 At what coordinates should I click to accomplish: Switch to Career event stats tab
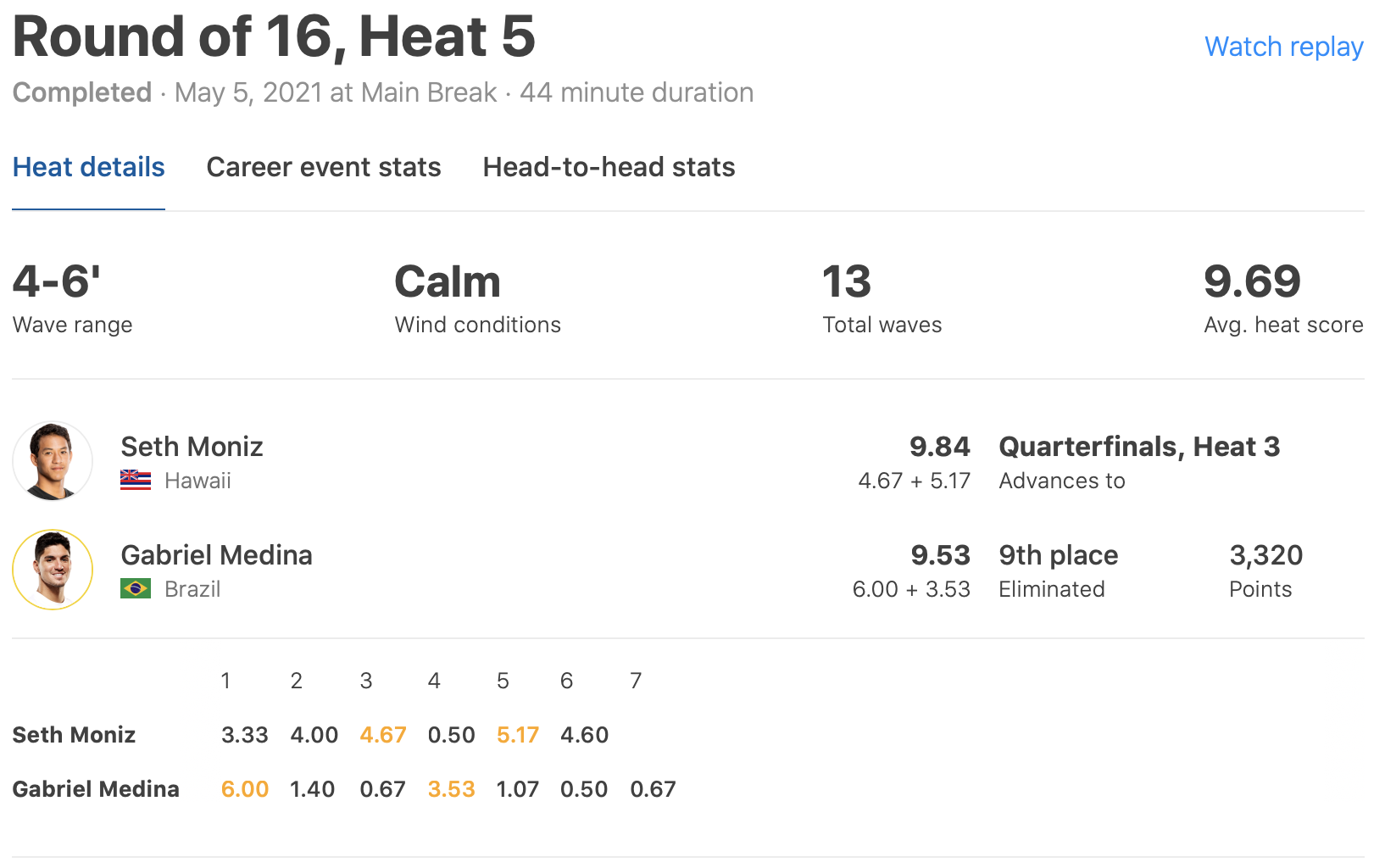(323, 167)
